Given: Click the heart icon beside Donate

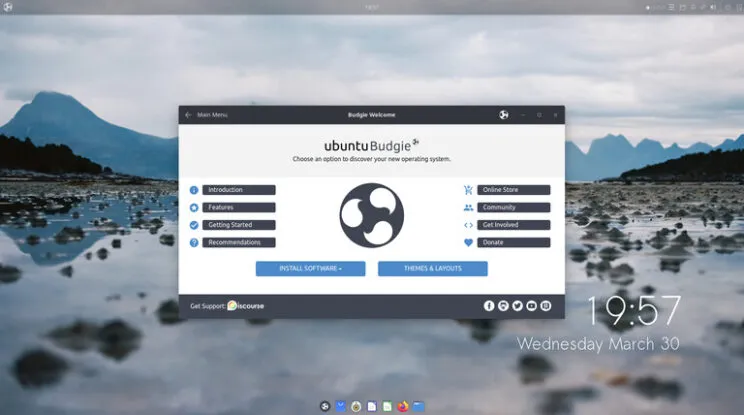Looking at the screenshot, I should pos(468,242).
